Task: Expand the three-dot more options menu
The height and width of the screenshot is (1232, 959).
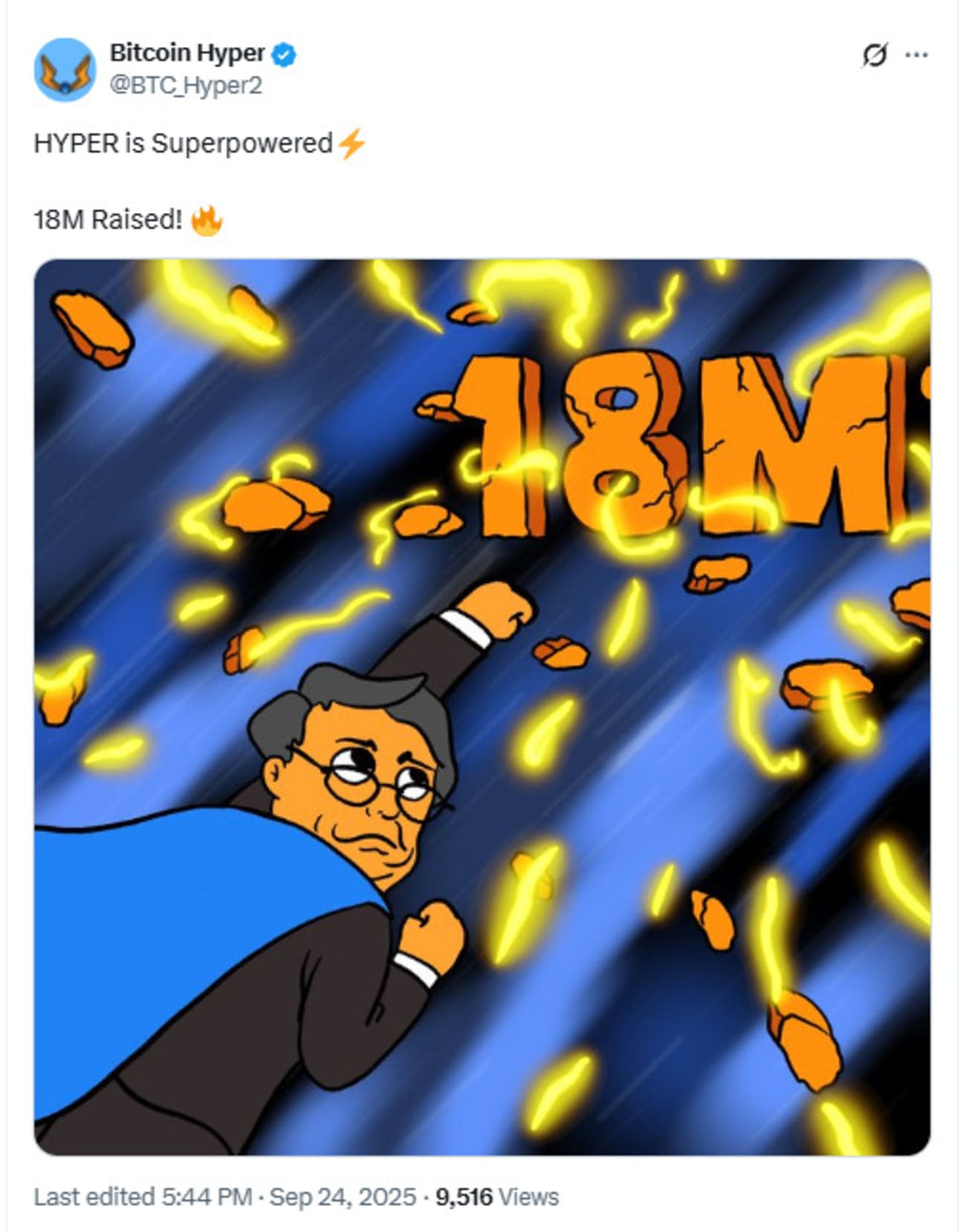Action: [916, 55]
